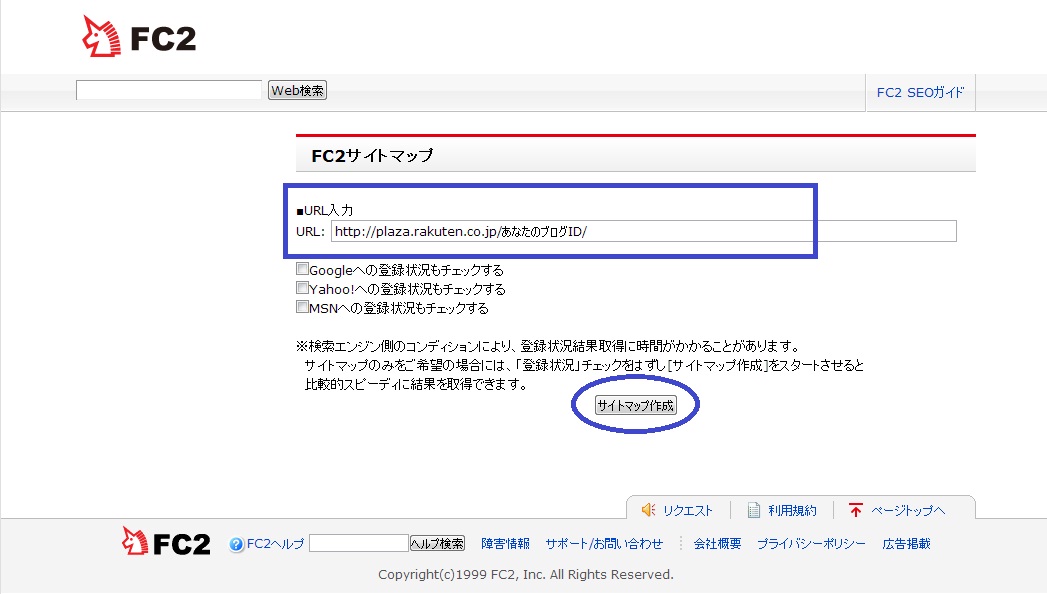Click the help search text field
The image size is (1047, 594).
(359, 543)
